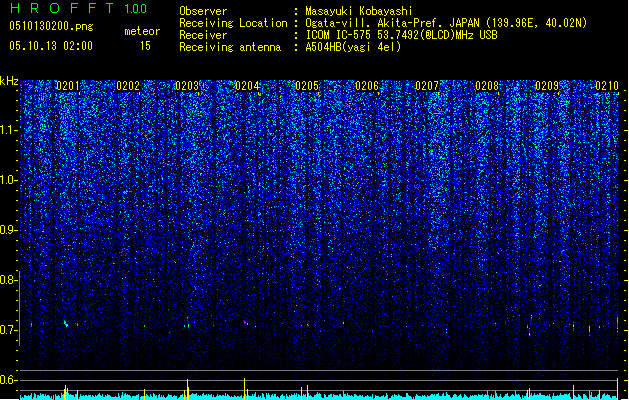Click the observer name Masayuki Kobayashi

(359, 11)
